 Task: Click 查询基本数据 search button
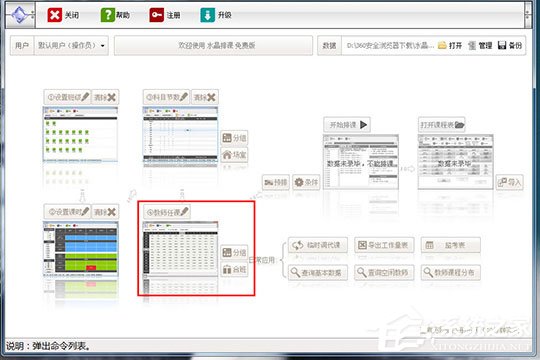(318, 272)
